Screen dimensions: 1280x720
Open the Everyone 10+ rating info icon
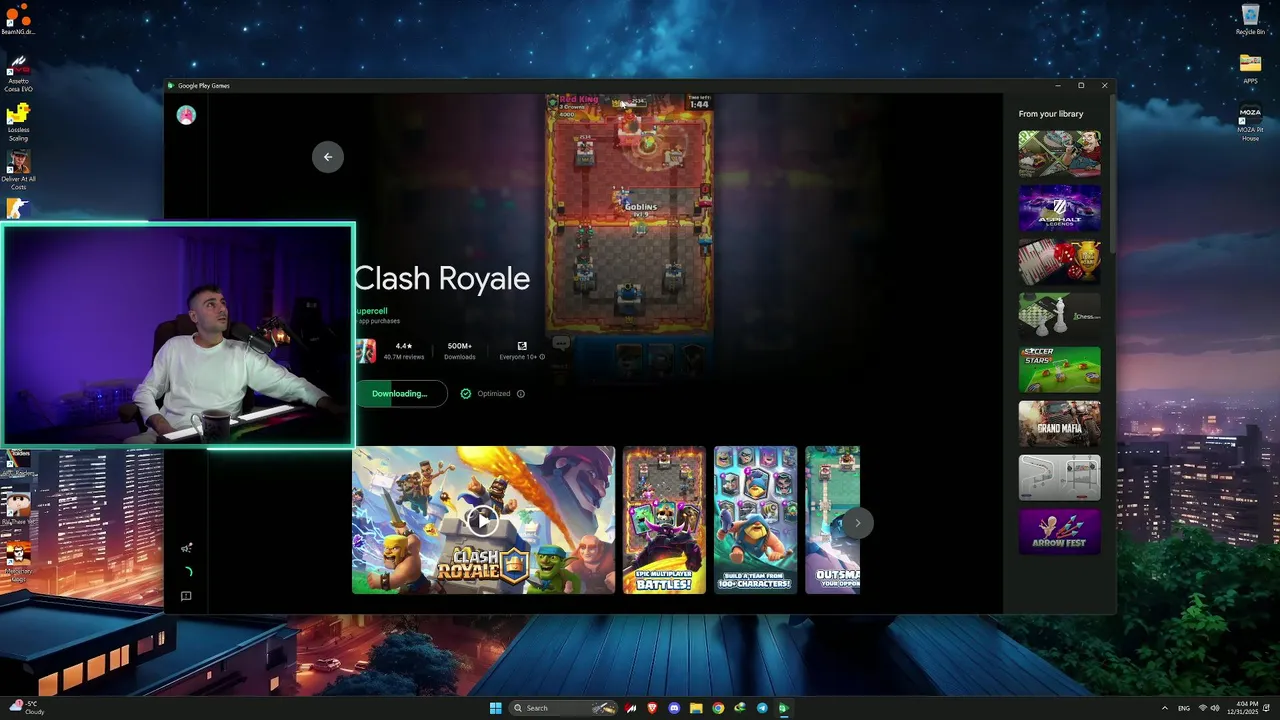click(x=543, y=357)
